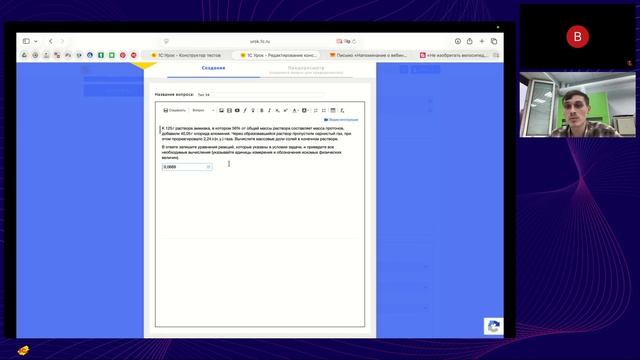Open the background color dropdown in the toolbar

tap(305, 110)
